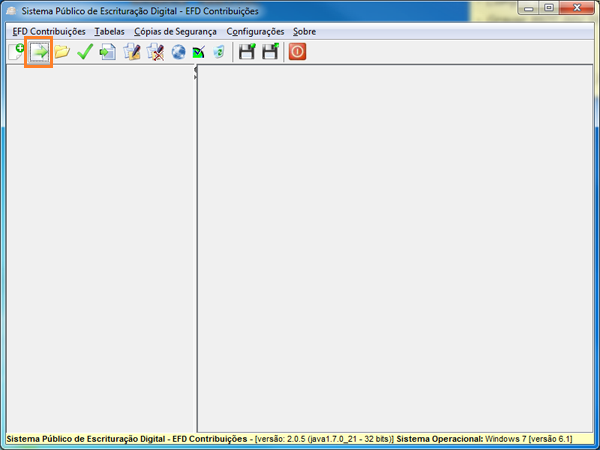
Task: Click the split-pane collapse arrow handle
Action: [196, 73]
